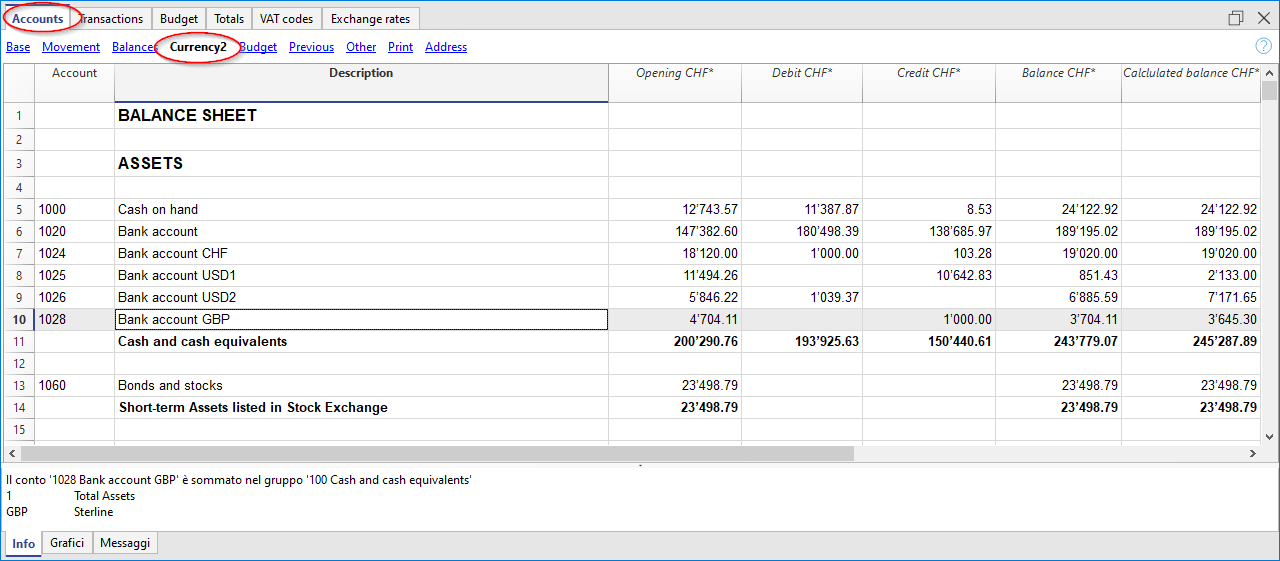The image size is (1280, 561).
Task: Open the Budget table tab
Action: point(179,19)
